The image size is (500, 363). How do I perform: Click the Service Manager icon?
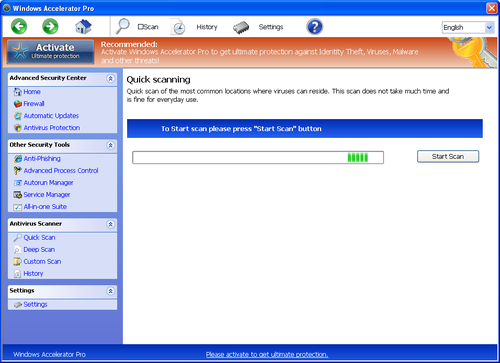tap(18, 195)
